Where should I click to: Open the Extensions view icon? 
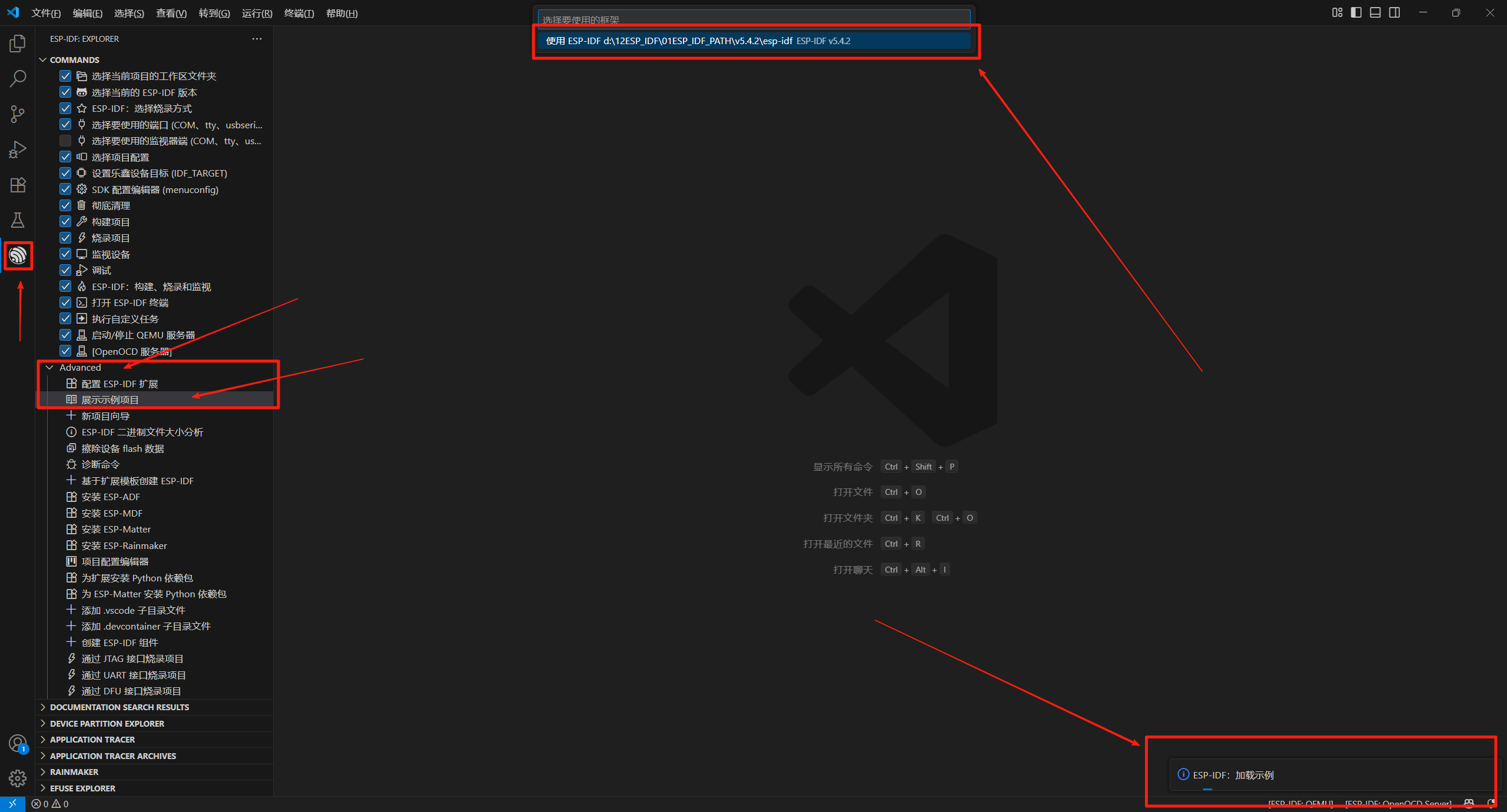(18, 185)
